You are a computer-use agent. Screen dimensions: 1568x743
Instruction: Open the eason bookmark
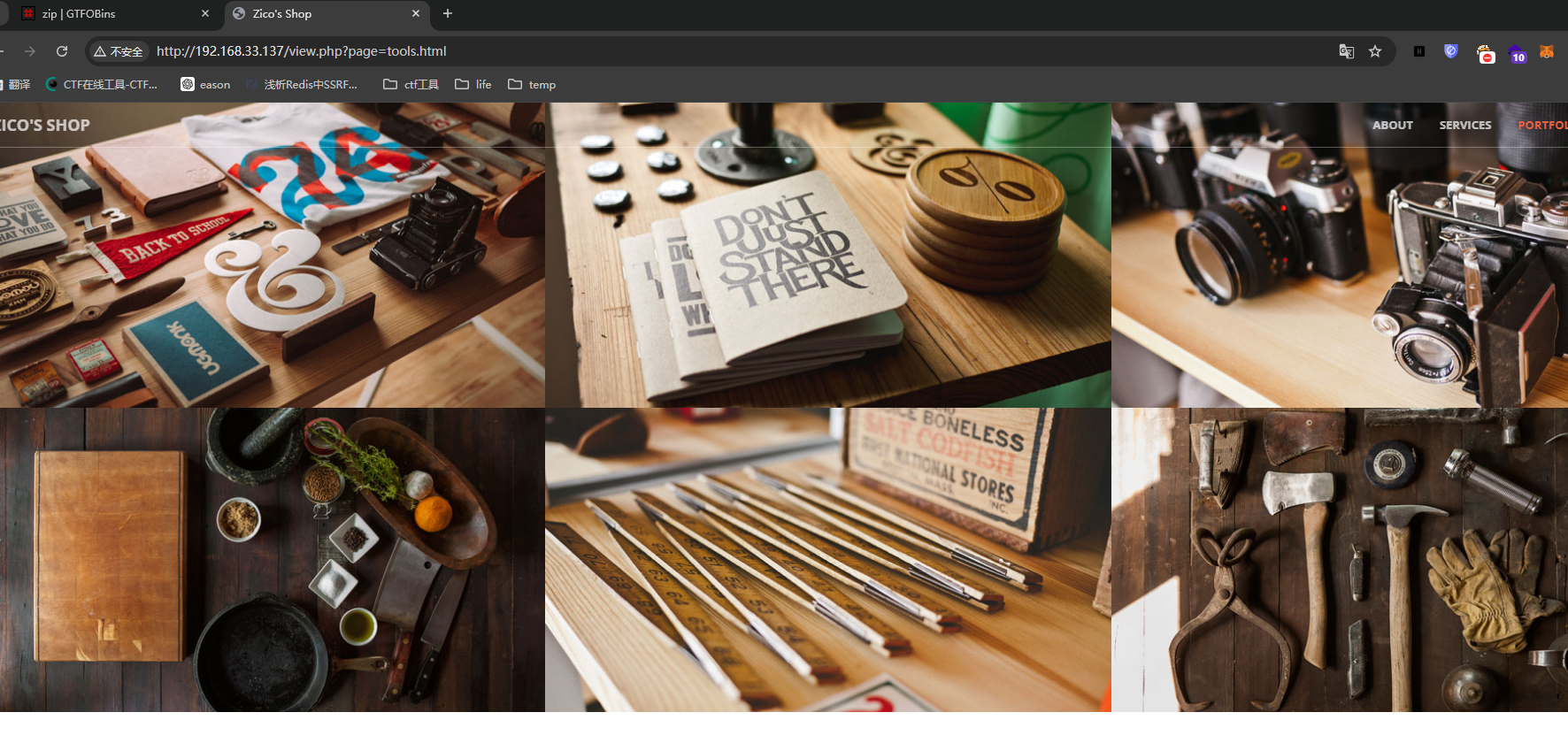pos(205,85)
